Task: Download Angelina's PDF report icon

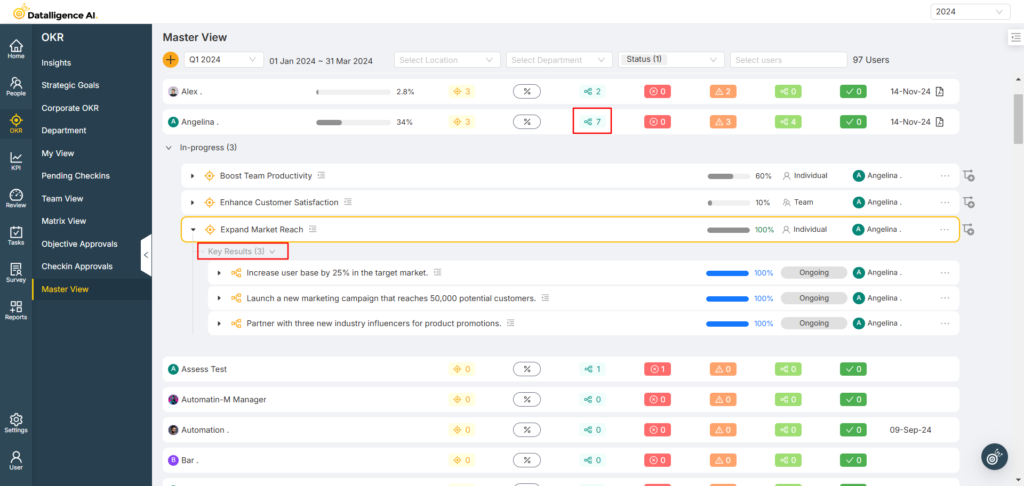Action: click(x=938, y=122)
